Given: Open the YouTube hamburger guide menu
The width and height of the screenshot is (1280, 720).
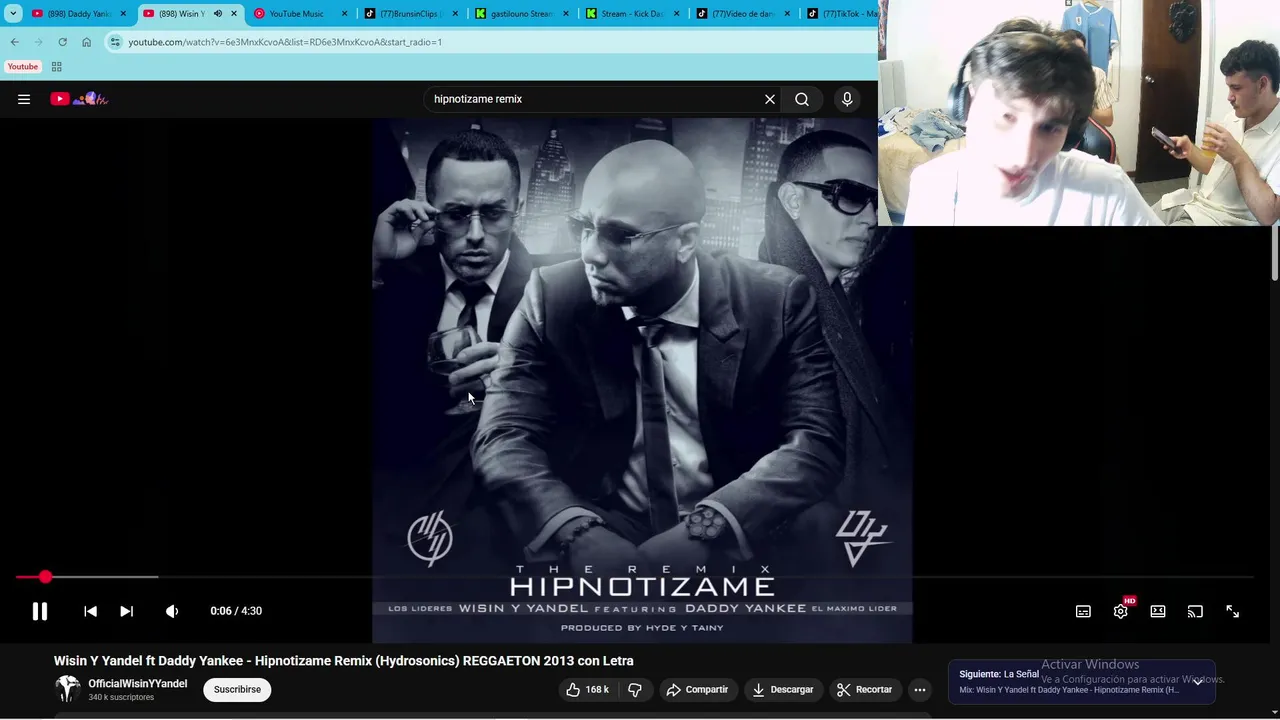Looking at the screenshot, I should [x=24, y=99].
